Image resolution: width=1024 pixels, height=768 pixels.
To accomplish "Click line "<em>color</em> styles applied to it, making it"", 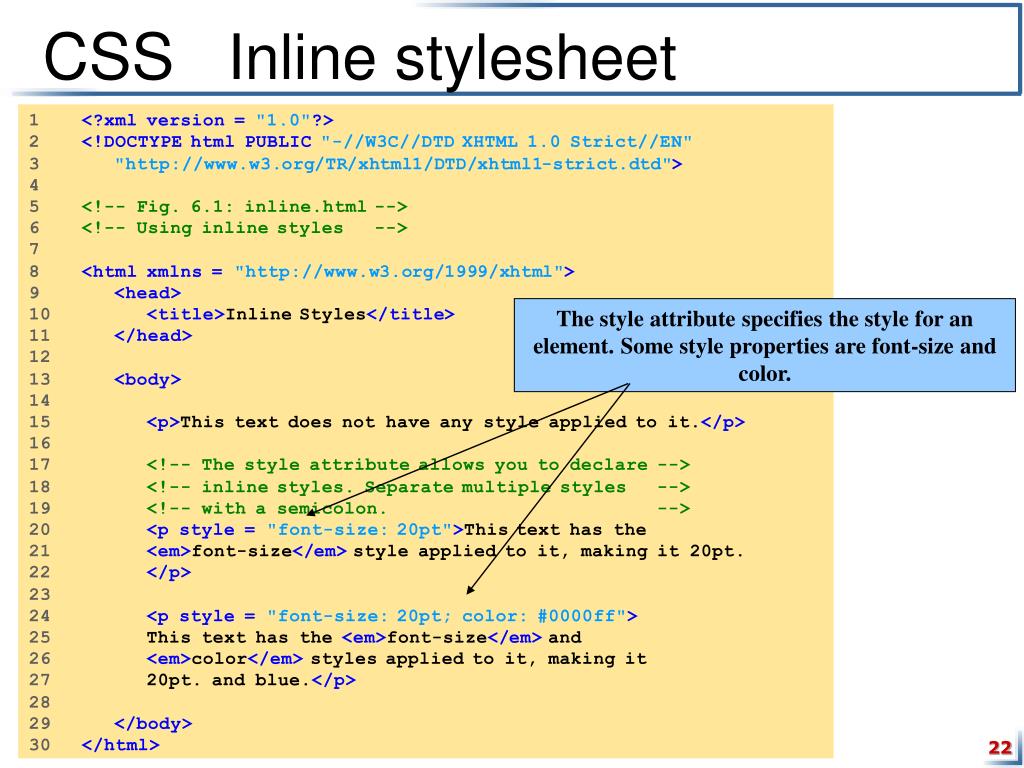I will tap(396, 659).
